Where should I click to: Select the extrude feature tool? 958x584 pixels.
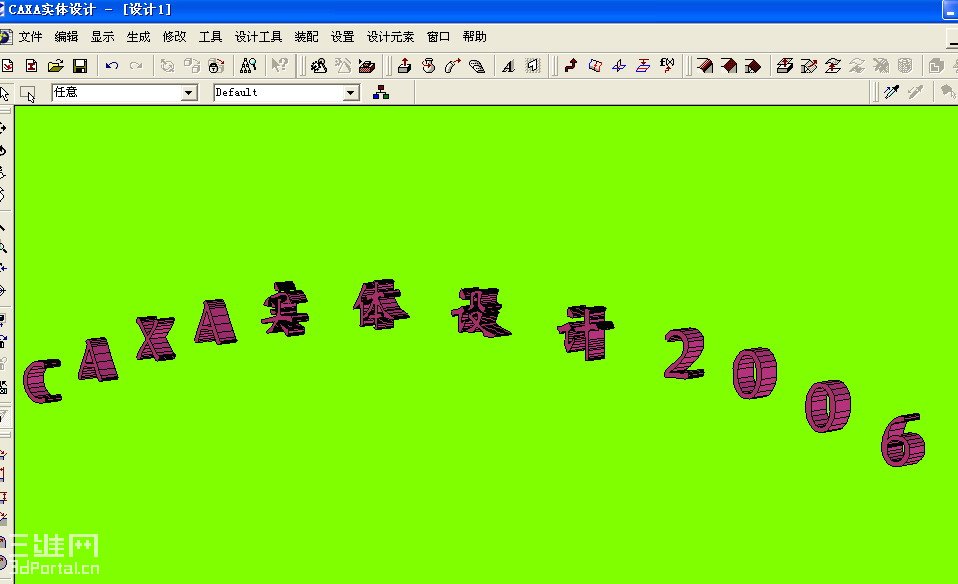pos(404,65)
